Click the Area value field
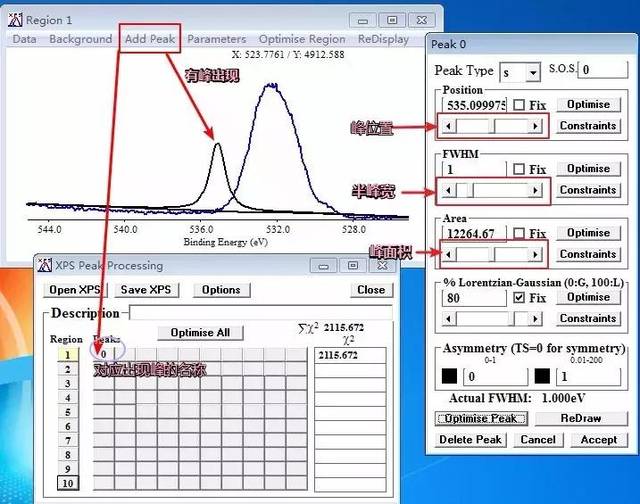 point(475,233)
